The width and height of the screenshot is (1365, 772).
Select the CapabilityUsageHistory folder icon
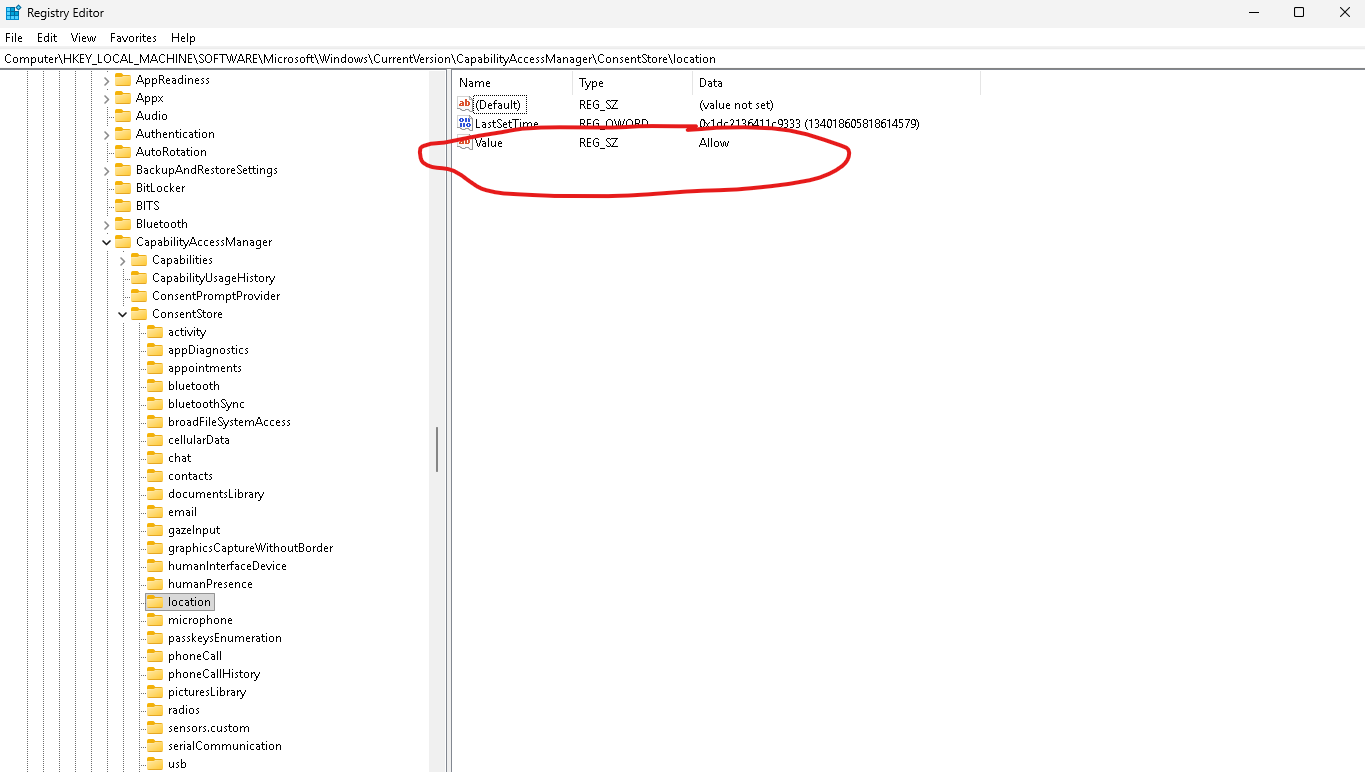click(139, 278)
